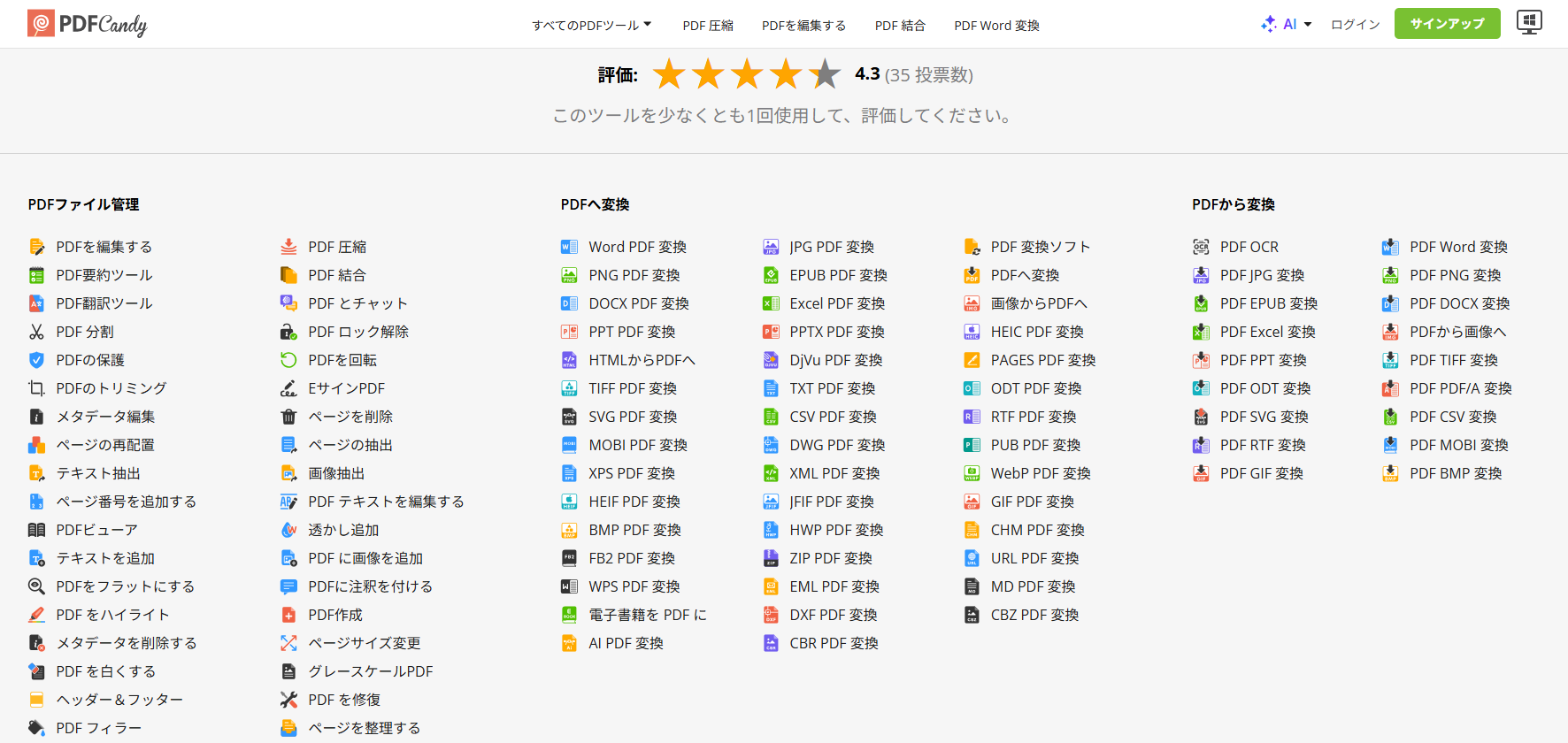Click the signature icon for EサインPDF
This screenshot has width=1568, height=743.
[x=288, y=388]
